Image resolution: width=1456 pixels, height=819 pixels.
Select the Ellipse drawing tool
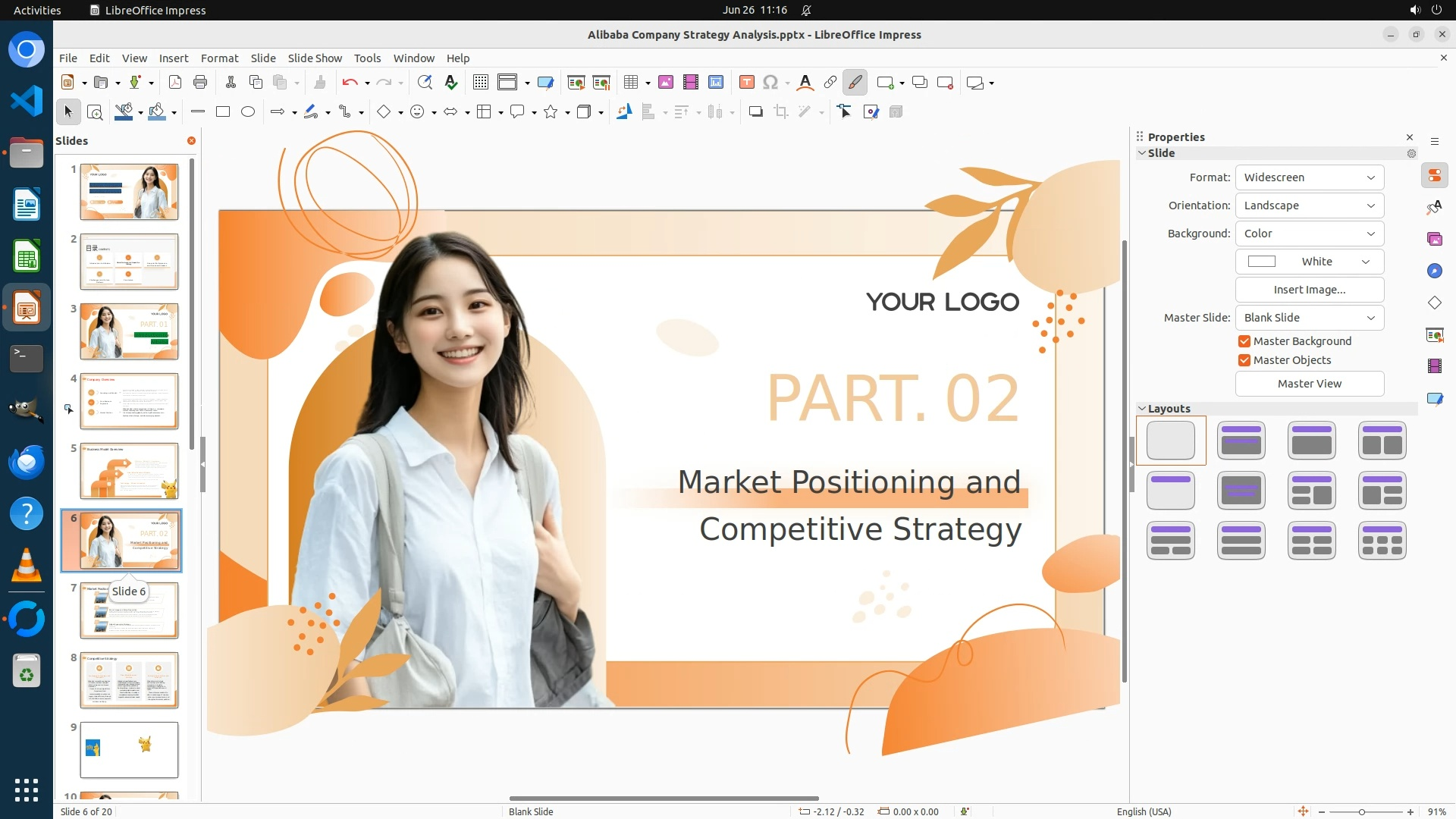click(x=248, y=112)
